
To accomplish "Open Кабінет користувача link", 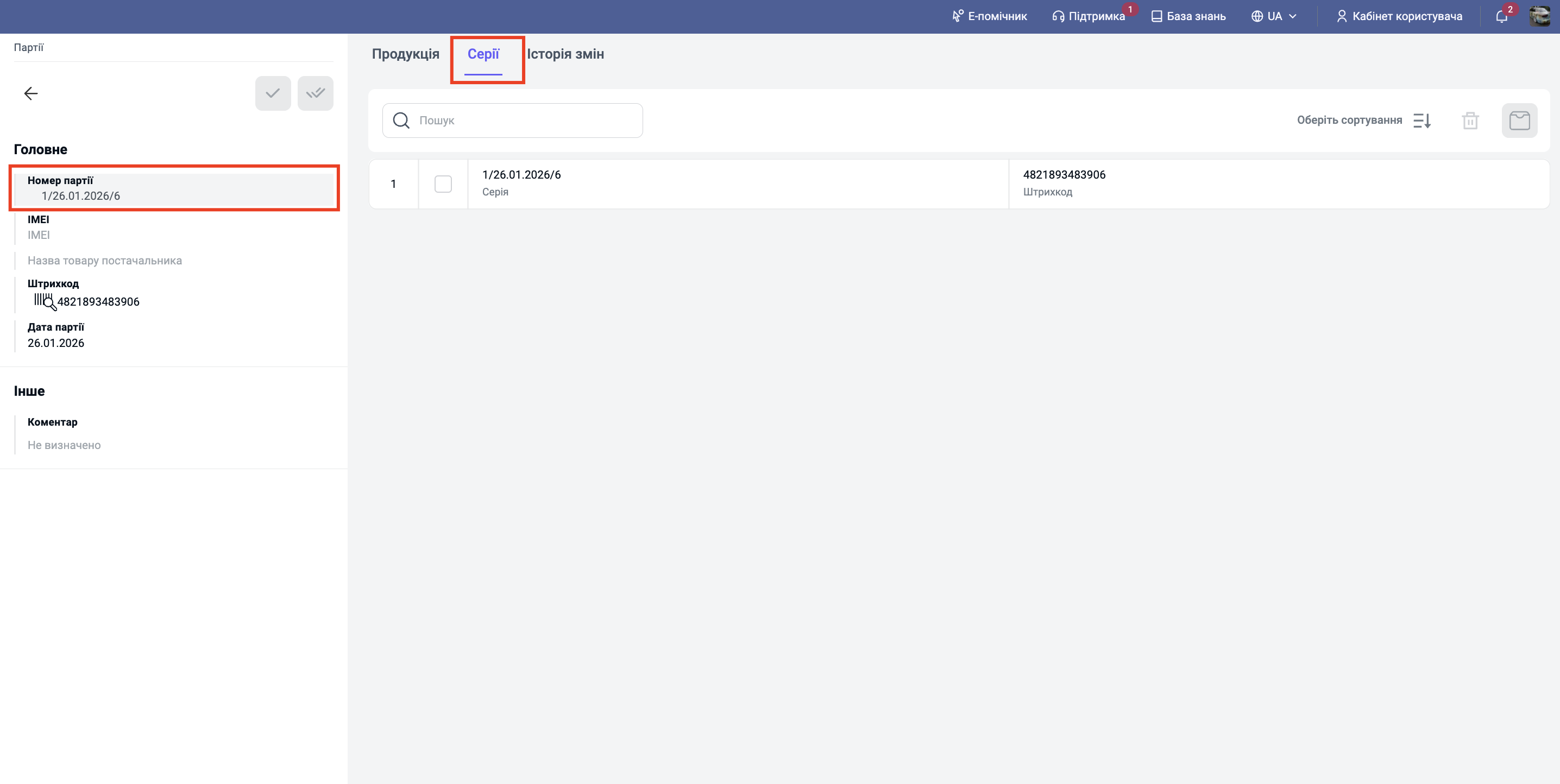I will click(x=1400, y=16).
